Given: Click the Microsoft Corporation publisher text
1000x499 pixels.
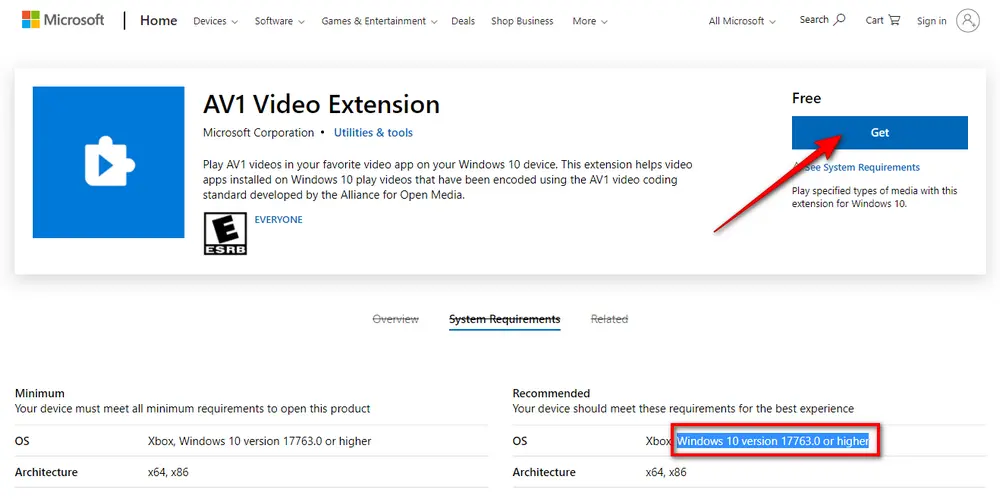Looking at the screenshot, I should tap(258, 133).
